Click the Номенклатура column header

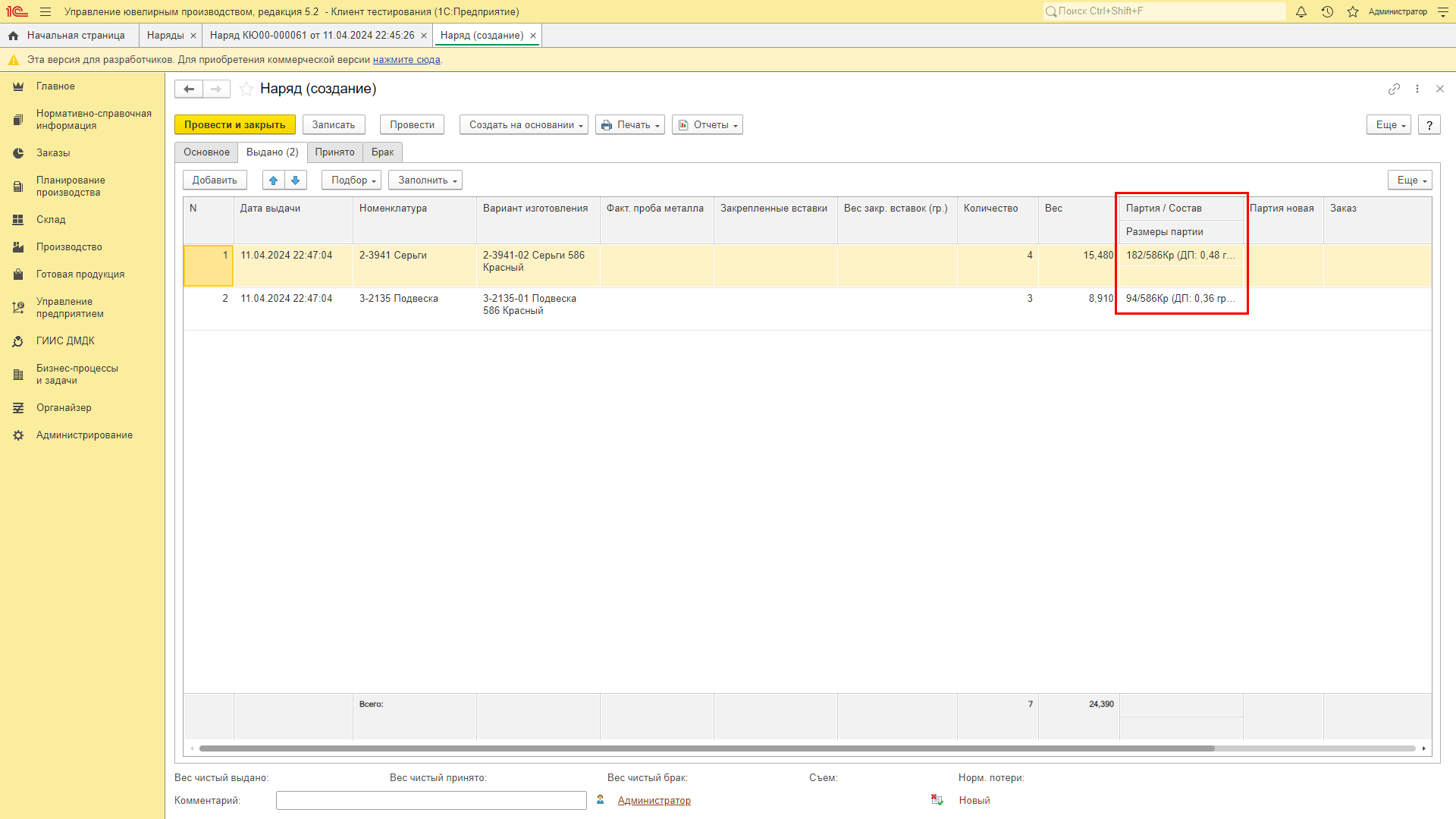pyautogui.click(x=415, y=220)
